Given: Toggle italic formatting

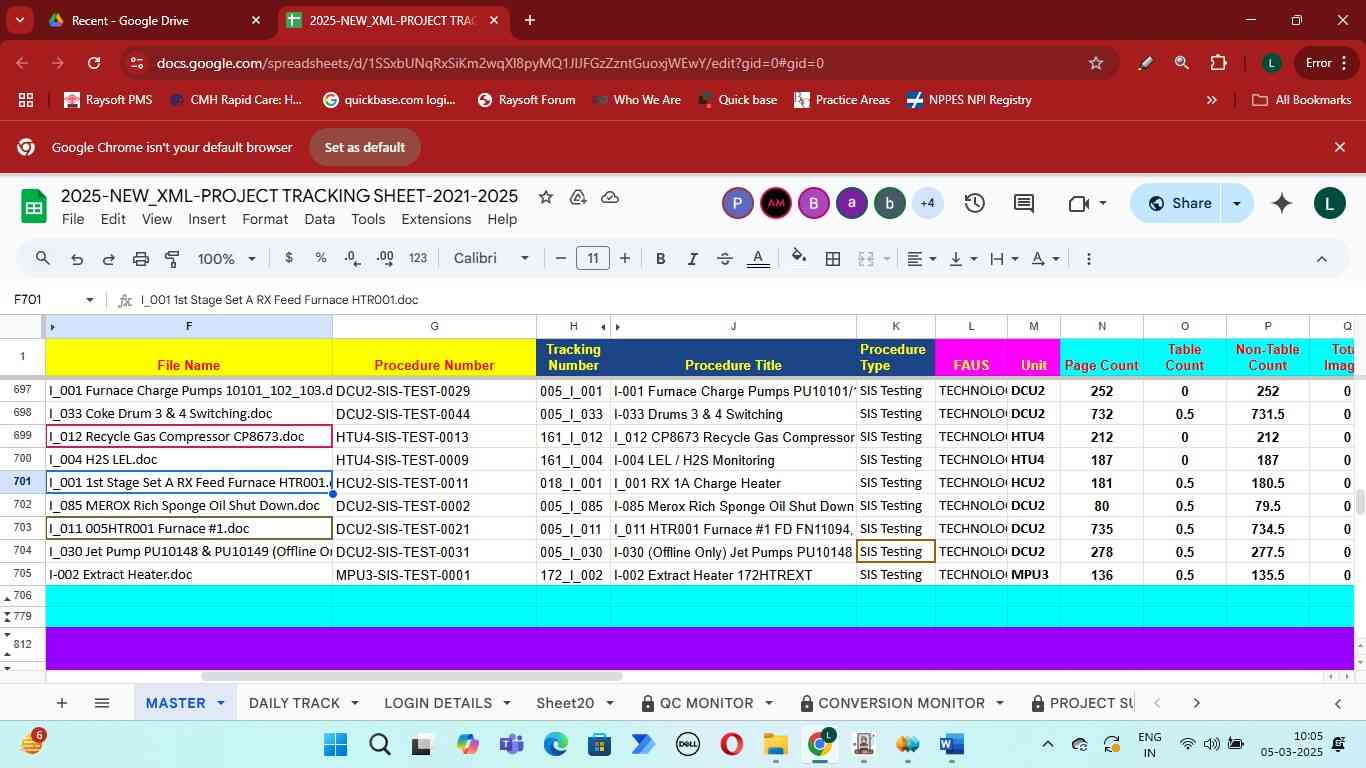Looking at the screenshot, I should click(692, 259).
